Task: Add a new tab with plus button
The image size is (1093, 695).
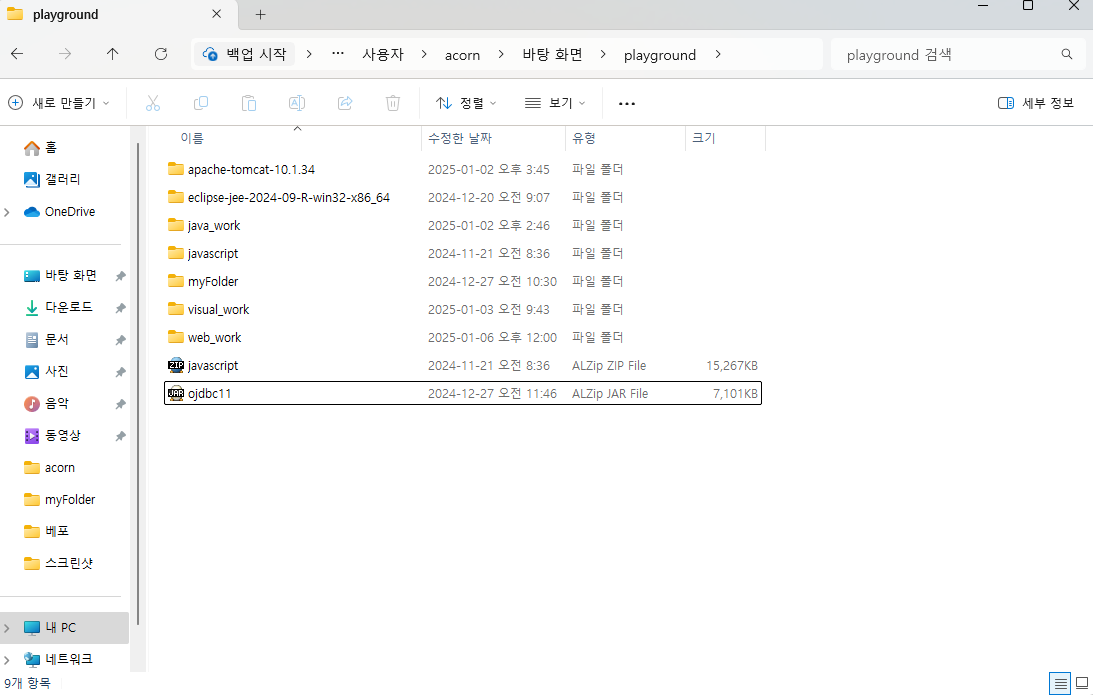Action: coord(261,15)
